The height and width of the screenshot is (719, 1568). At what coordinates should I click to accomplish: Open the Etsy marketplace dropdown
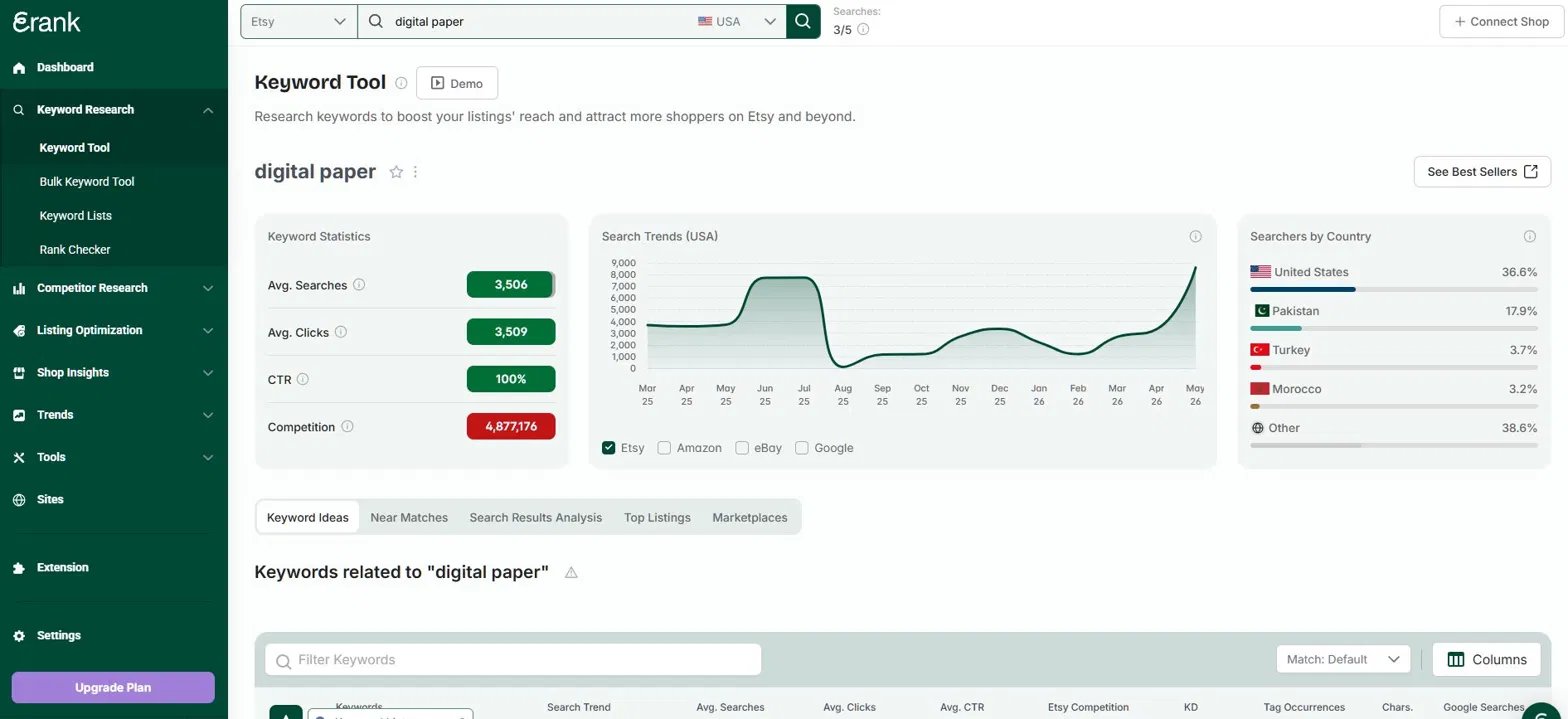coord(299,21)
